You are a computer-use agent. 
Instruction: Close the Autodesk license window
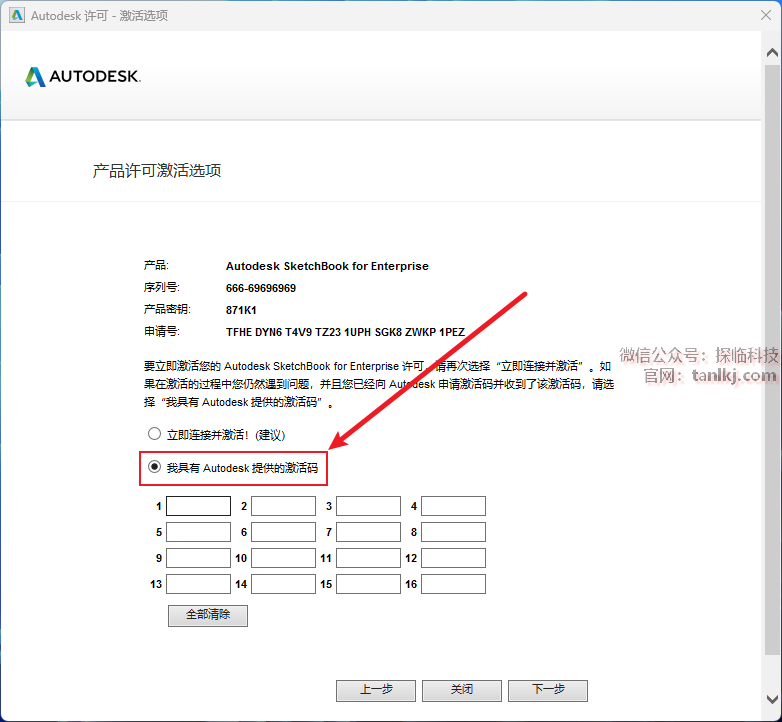click(x=766, y=15)
